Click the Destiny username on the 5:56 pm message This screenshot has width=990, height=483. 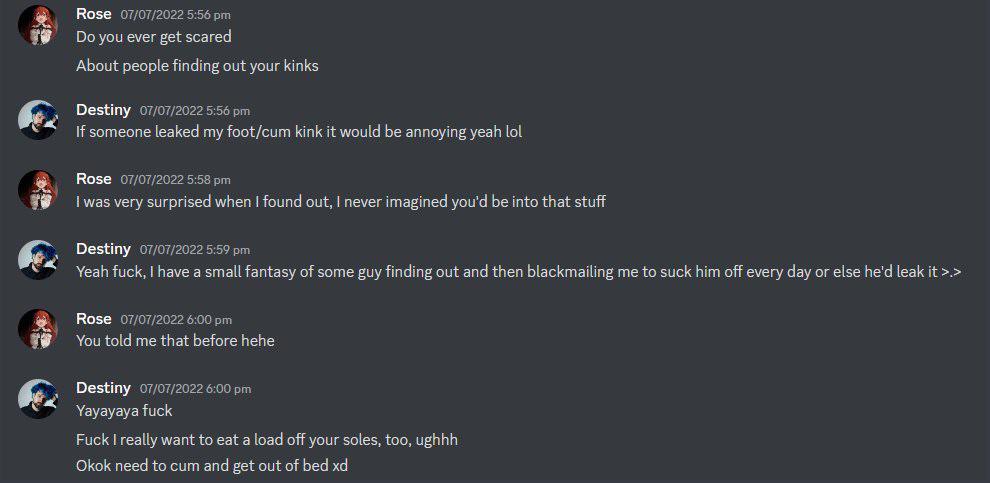[x=103, y=110]
